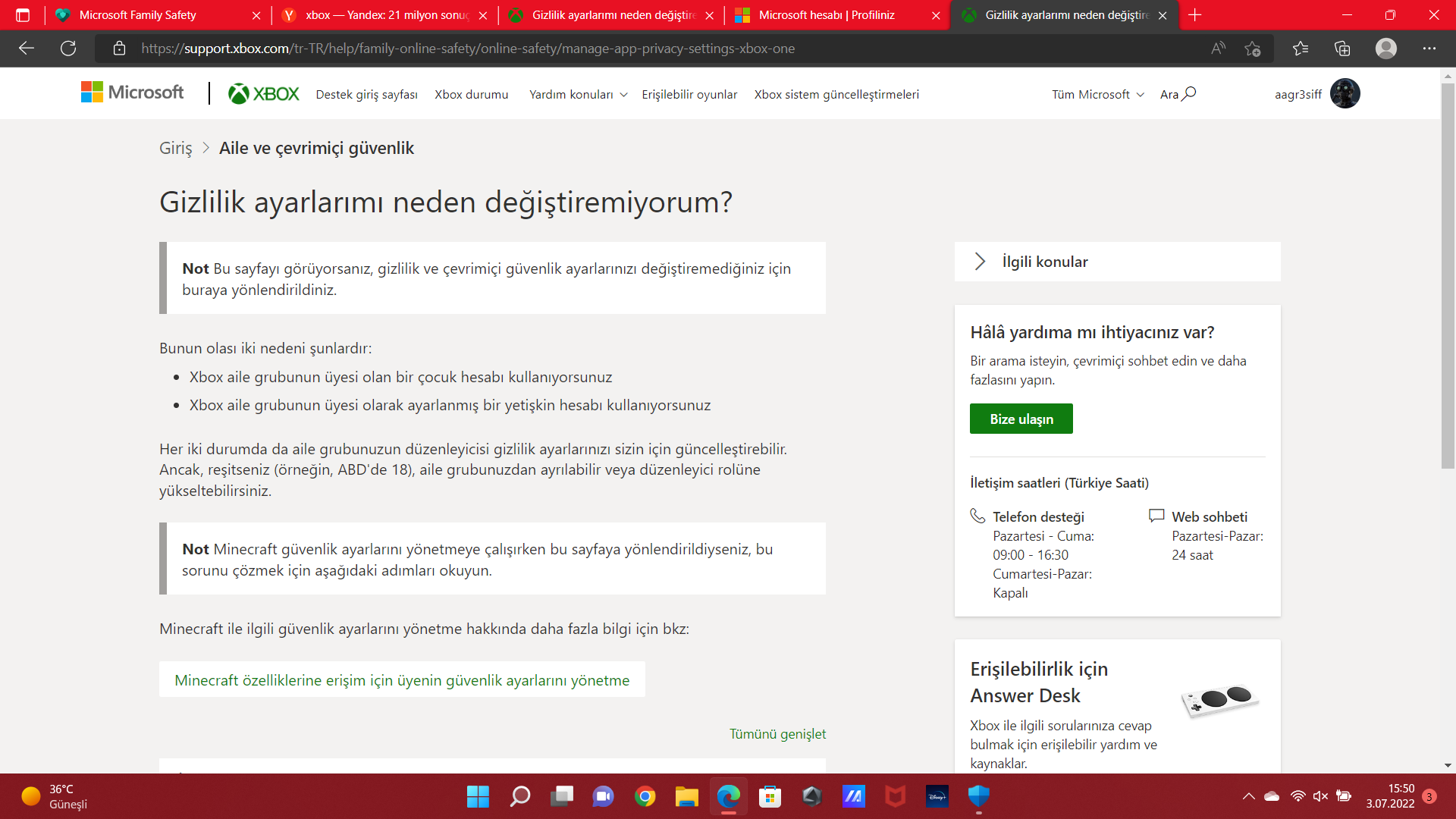Click the browser refresh icon
The width and height of the screenshot is (1456, 819).
[68, 49]
